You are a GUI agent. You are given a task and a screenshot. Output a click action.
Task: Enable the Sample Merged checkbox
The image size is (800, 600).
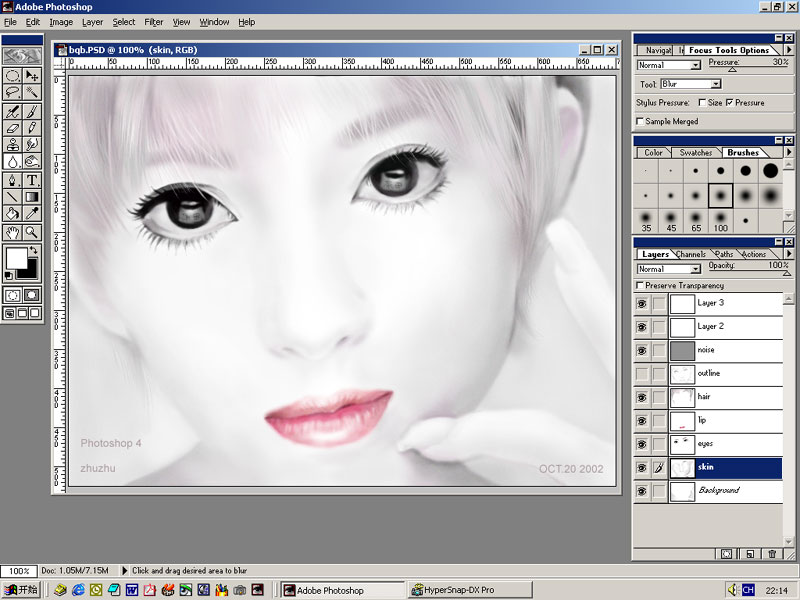click(640, 121)
